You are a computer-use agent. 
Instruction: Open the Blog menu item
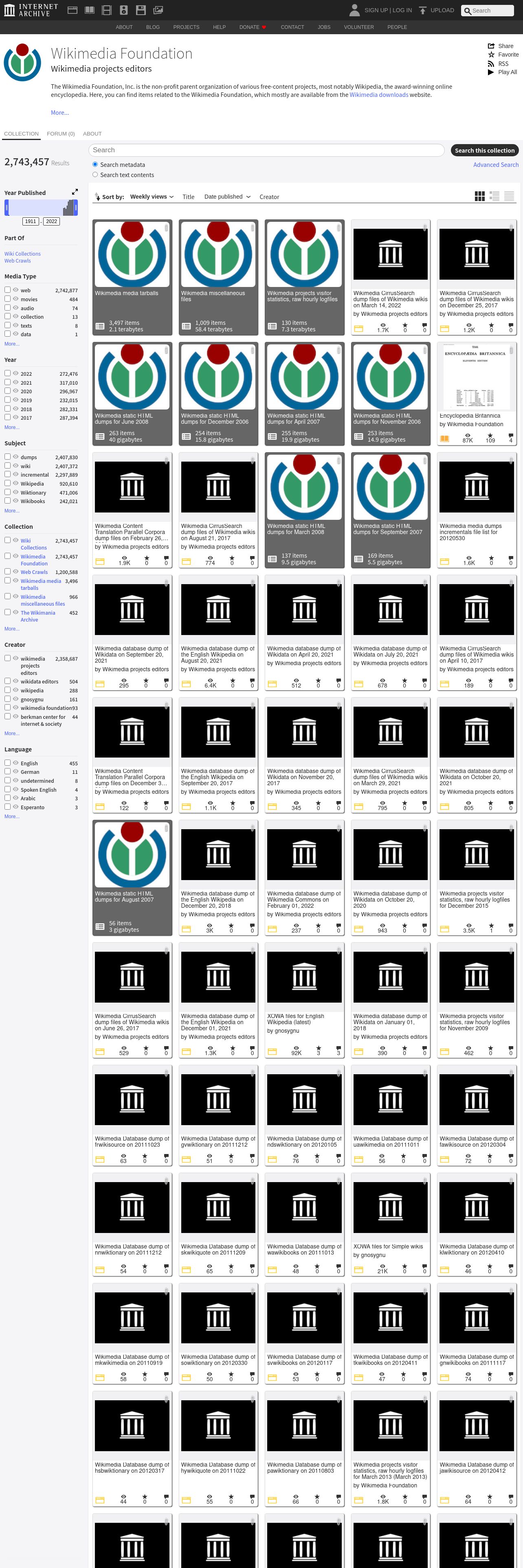pos(153,27)
